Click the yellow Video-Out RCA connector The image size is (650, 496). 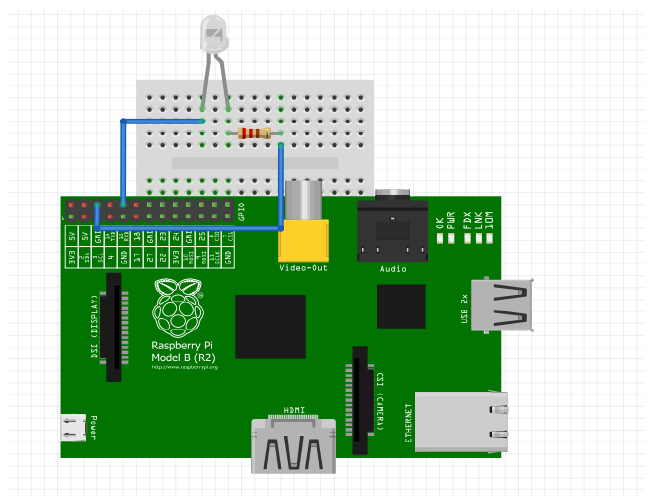[x=303, y=240]
